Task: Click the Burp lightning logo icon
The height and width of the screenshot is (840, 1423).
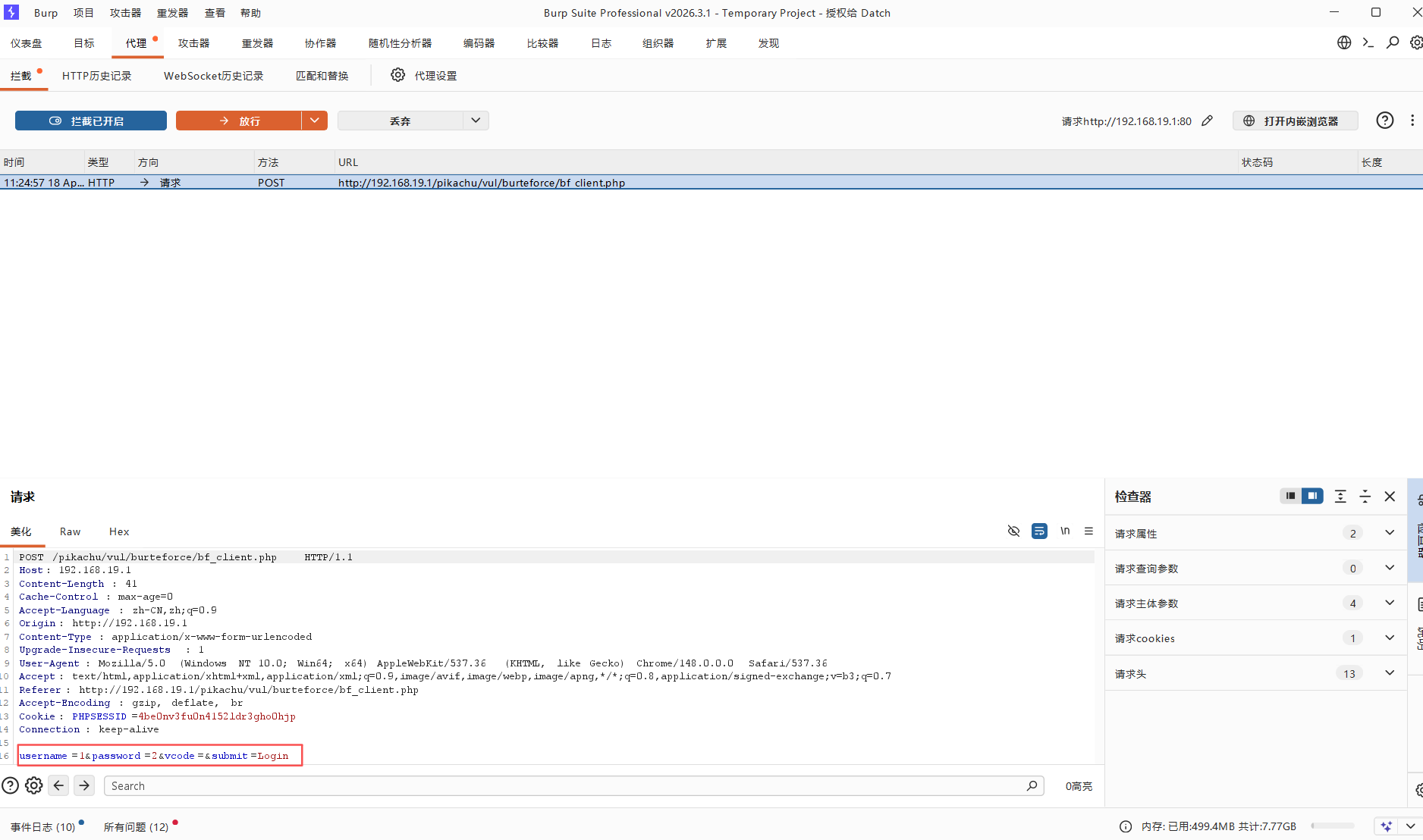Action: click(11, 12)
